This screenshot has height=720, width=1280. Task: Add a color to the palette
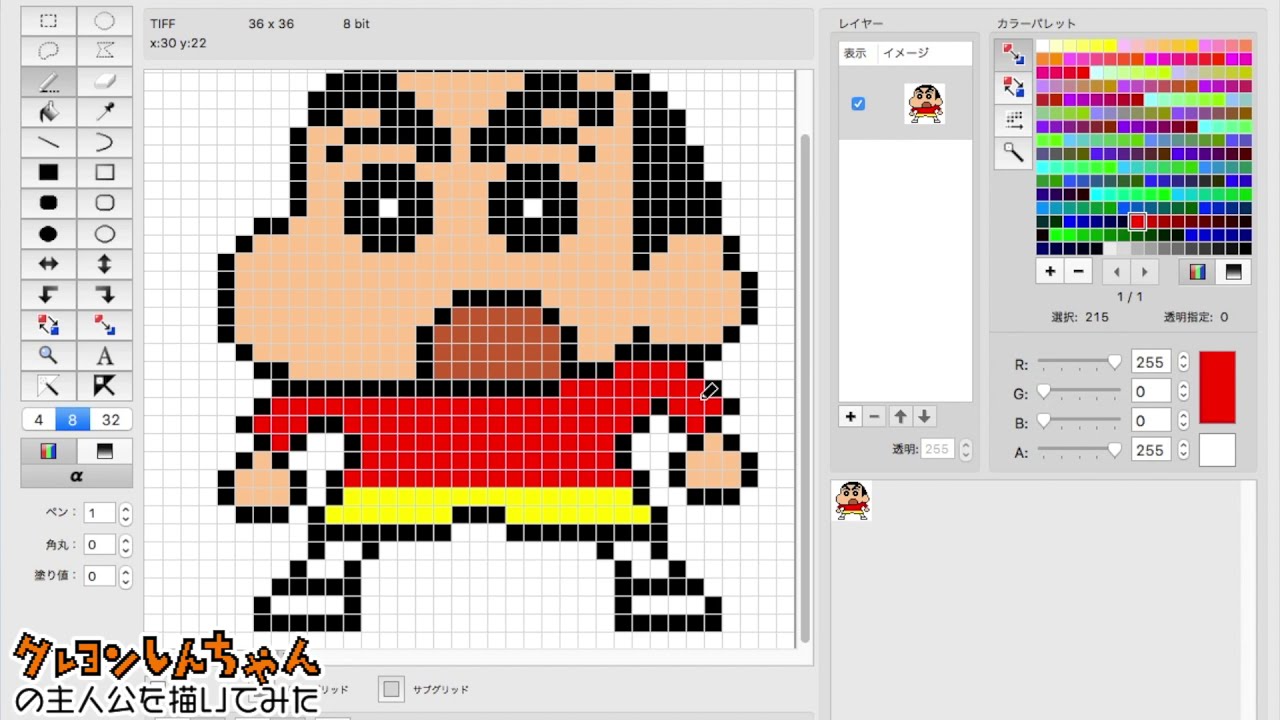1050,271
